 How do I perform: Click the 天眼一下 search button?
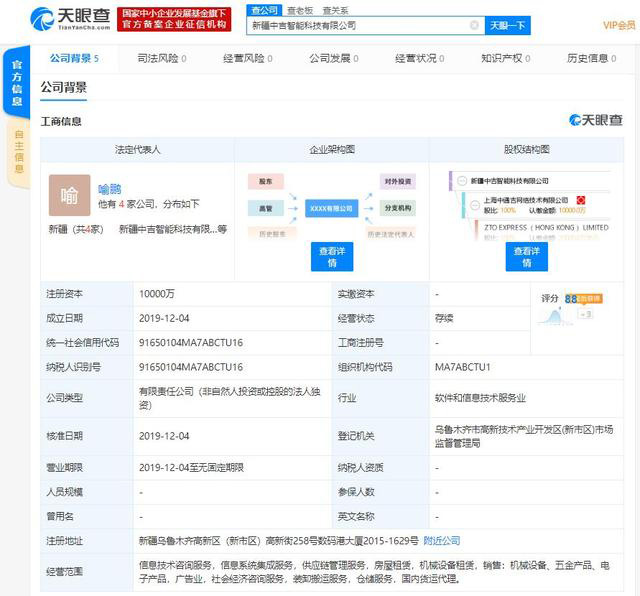pyautogui.click(x=507, y=26)
